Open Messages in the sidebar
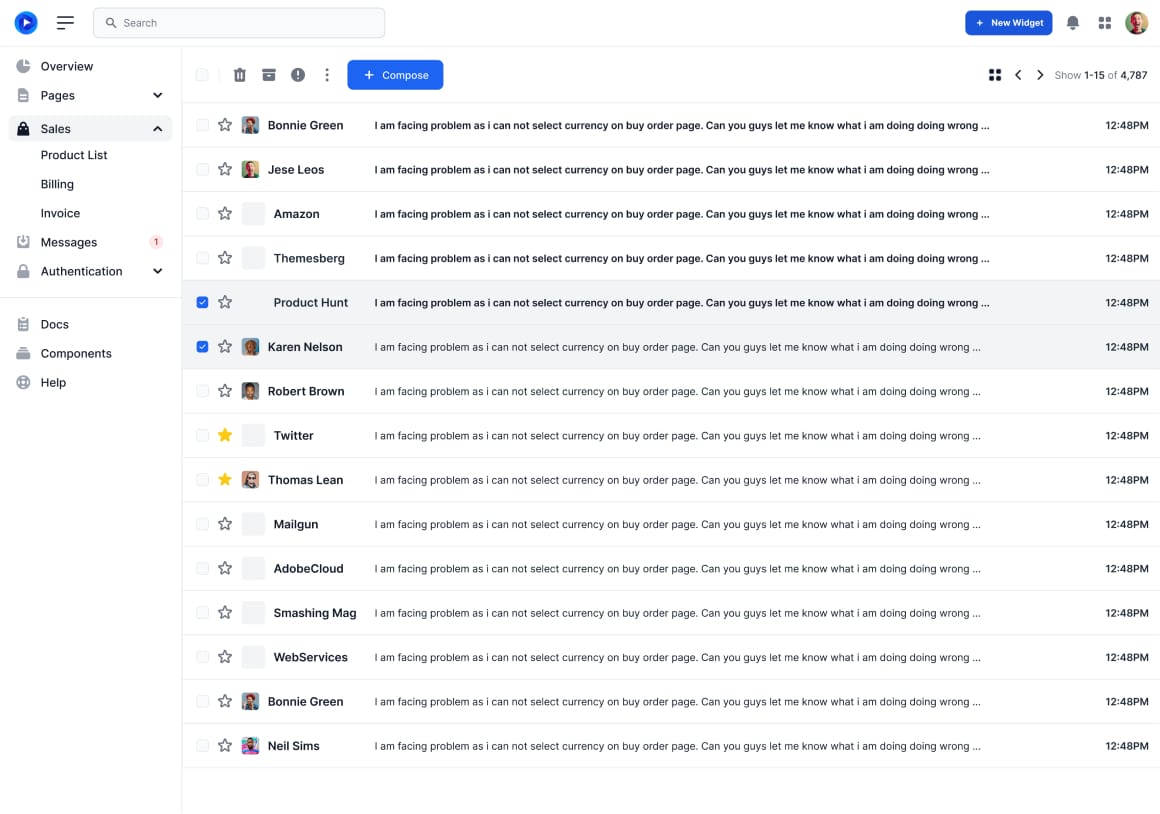 (69, 242)
